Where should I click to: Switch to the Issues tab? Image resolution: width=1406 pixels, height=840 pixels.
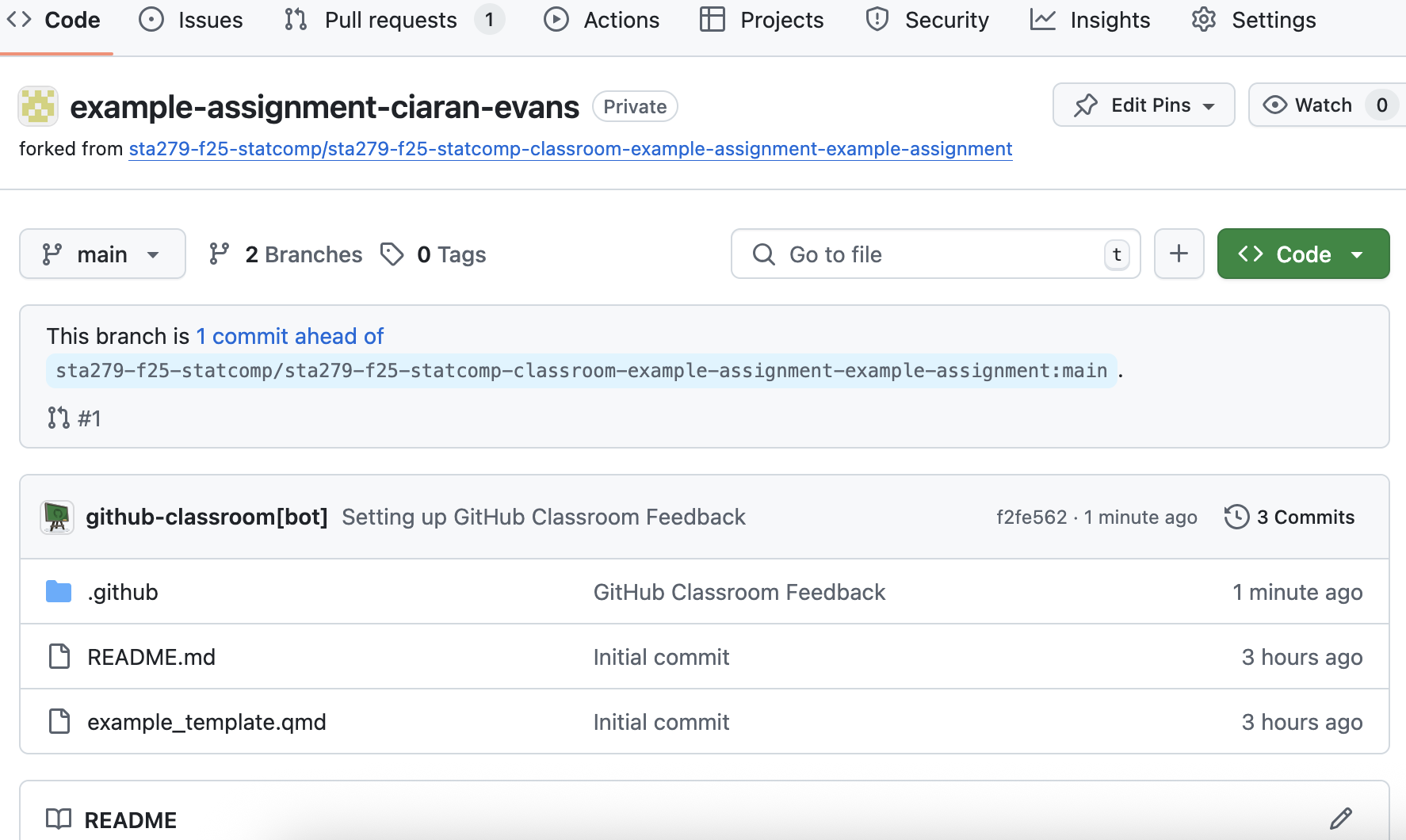pyautogui.click(x=191, y=20)
